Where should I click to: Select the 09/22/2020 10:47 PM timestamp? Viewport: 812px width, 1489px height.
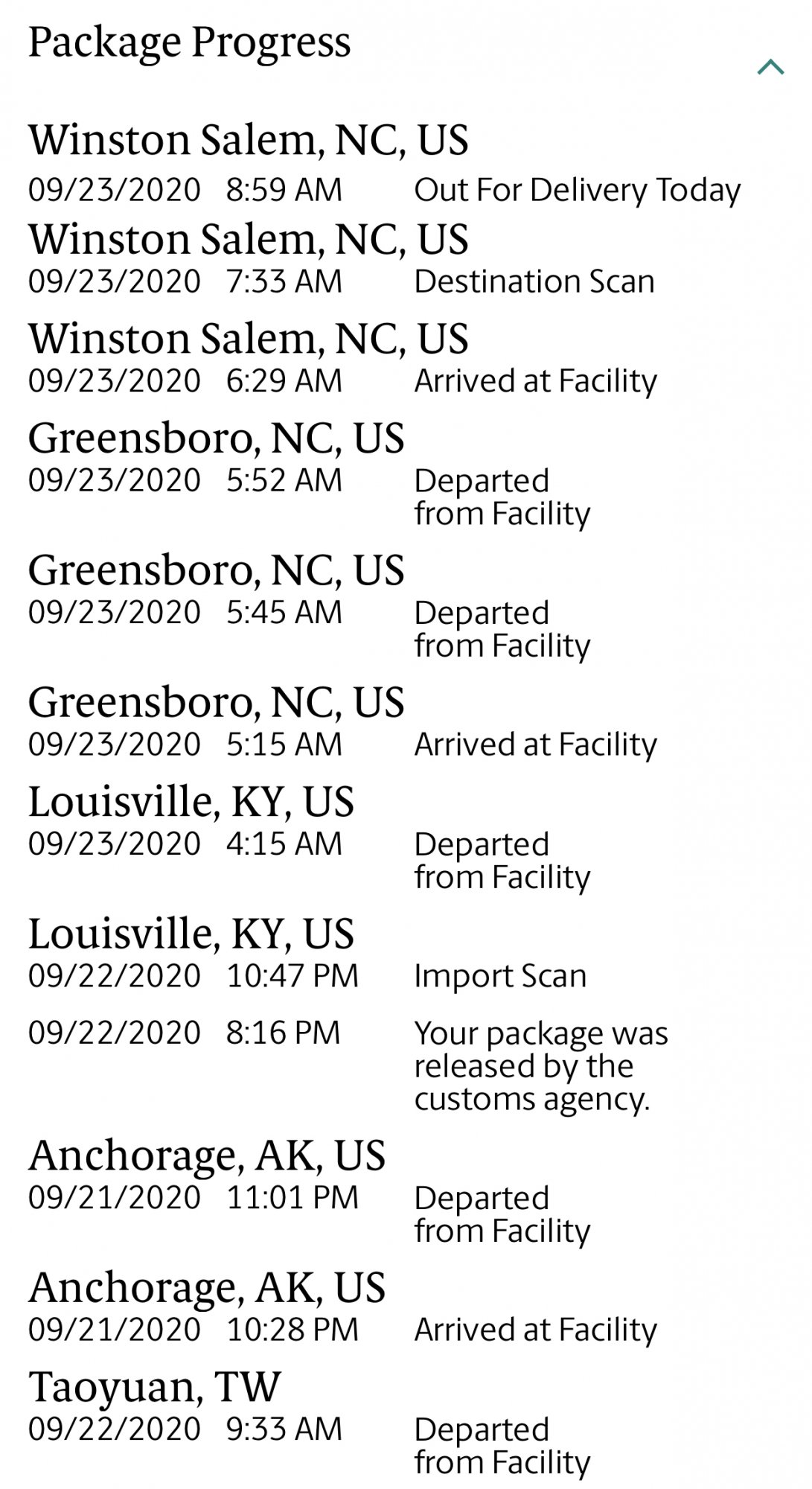194,975
